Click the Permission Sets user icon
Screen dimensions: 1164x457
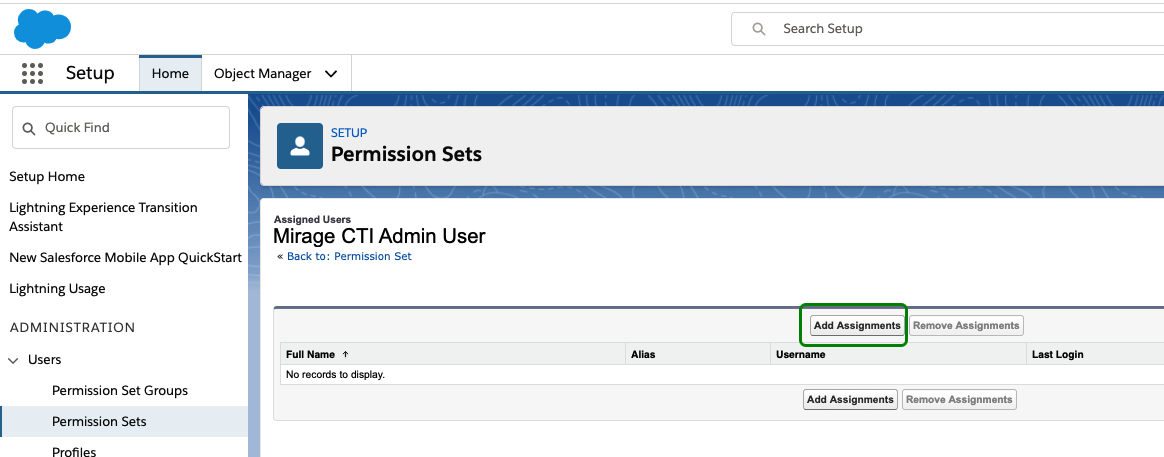click(x=300, y=146)
